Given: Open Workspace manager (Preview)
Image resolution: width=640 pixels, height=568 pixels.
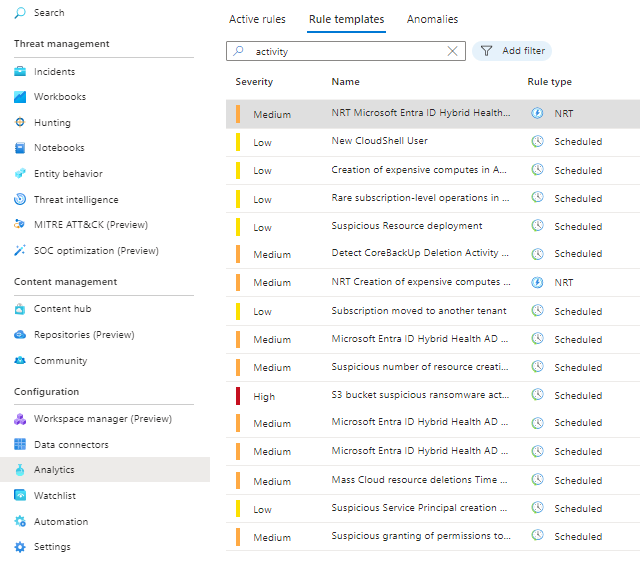Looking at the screenshot, I should (x=103, y=419).
